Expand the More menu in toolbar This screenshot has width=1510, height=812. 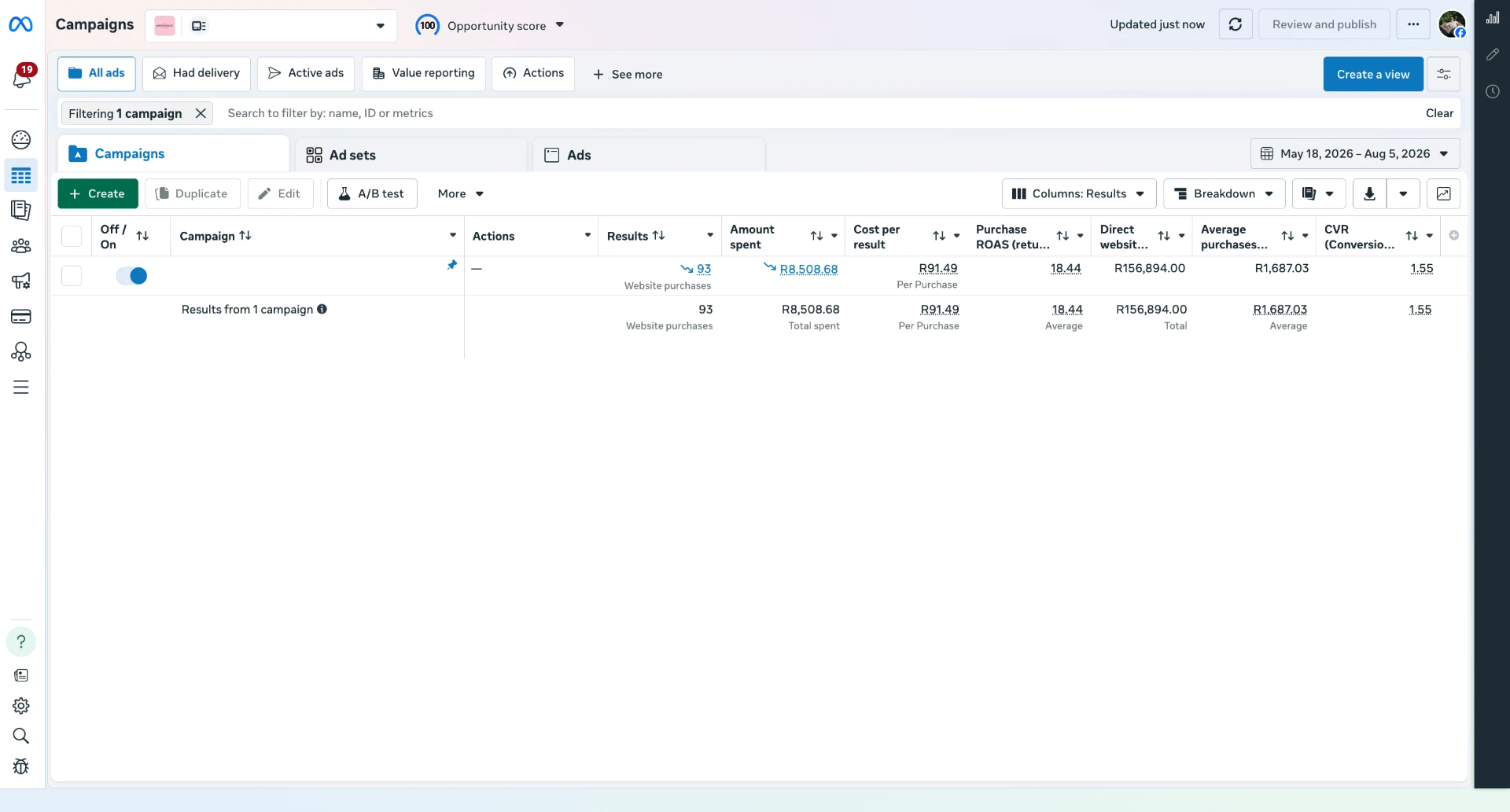tap(461, 193)
